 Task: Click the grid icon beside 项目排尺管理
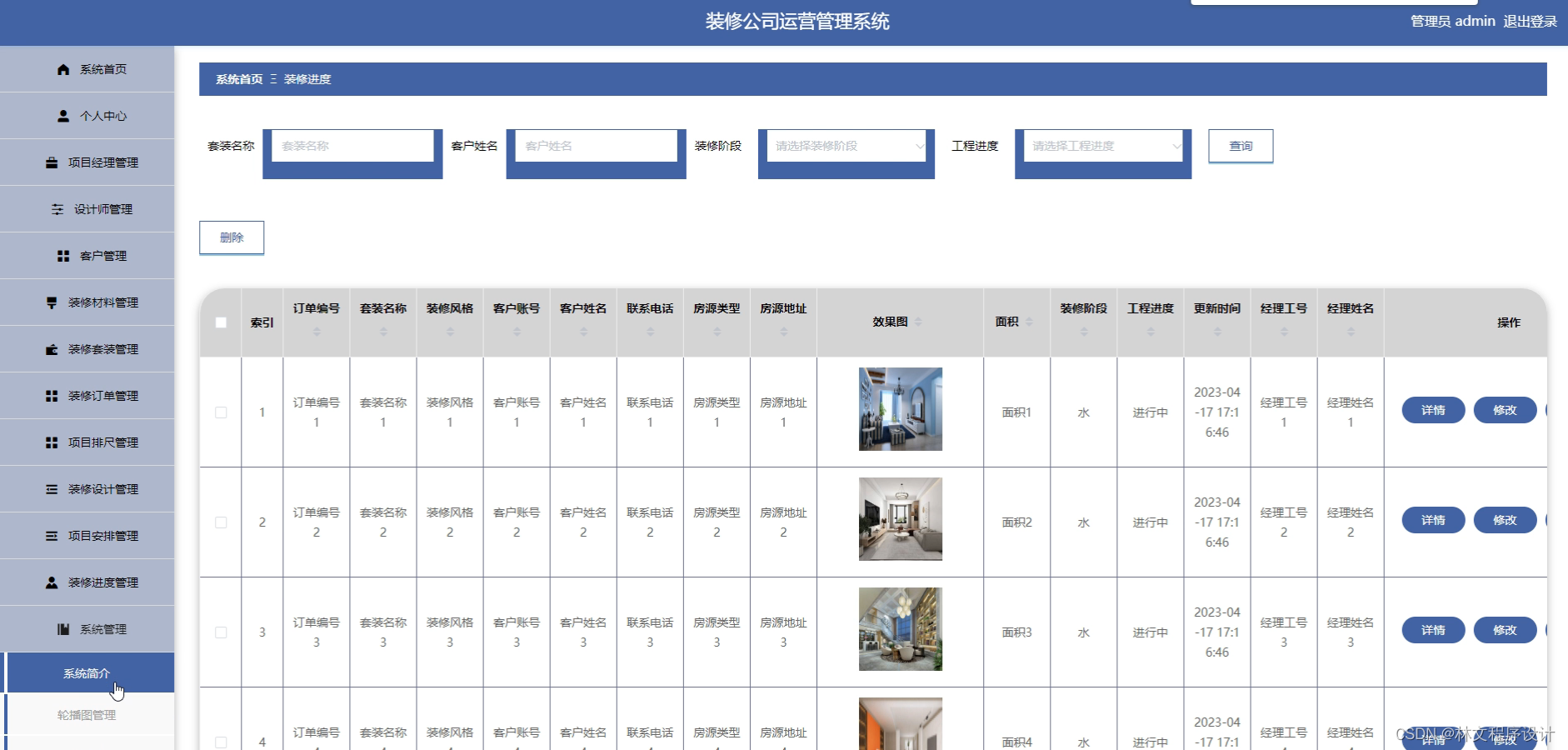[x=52, y=442]
